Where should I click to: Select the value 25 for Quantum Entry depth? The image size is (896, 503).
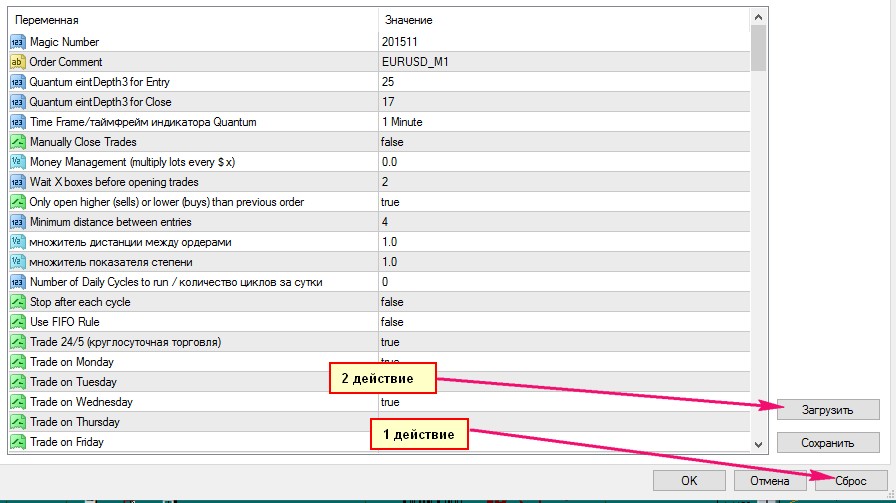coord(388,82)
